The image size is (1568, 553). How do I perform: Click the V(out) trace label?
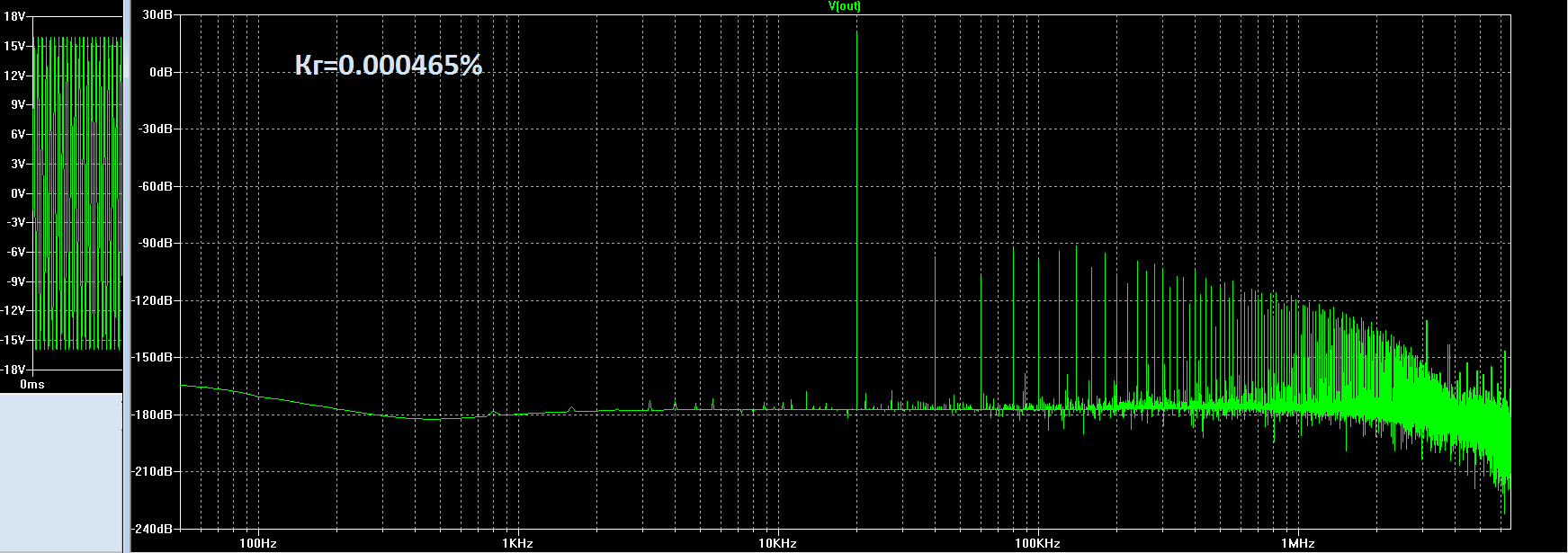pyautogui.click(x=844, y=6)
